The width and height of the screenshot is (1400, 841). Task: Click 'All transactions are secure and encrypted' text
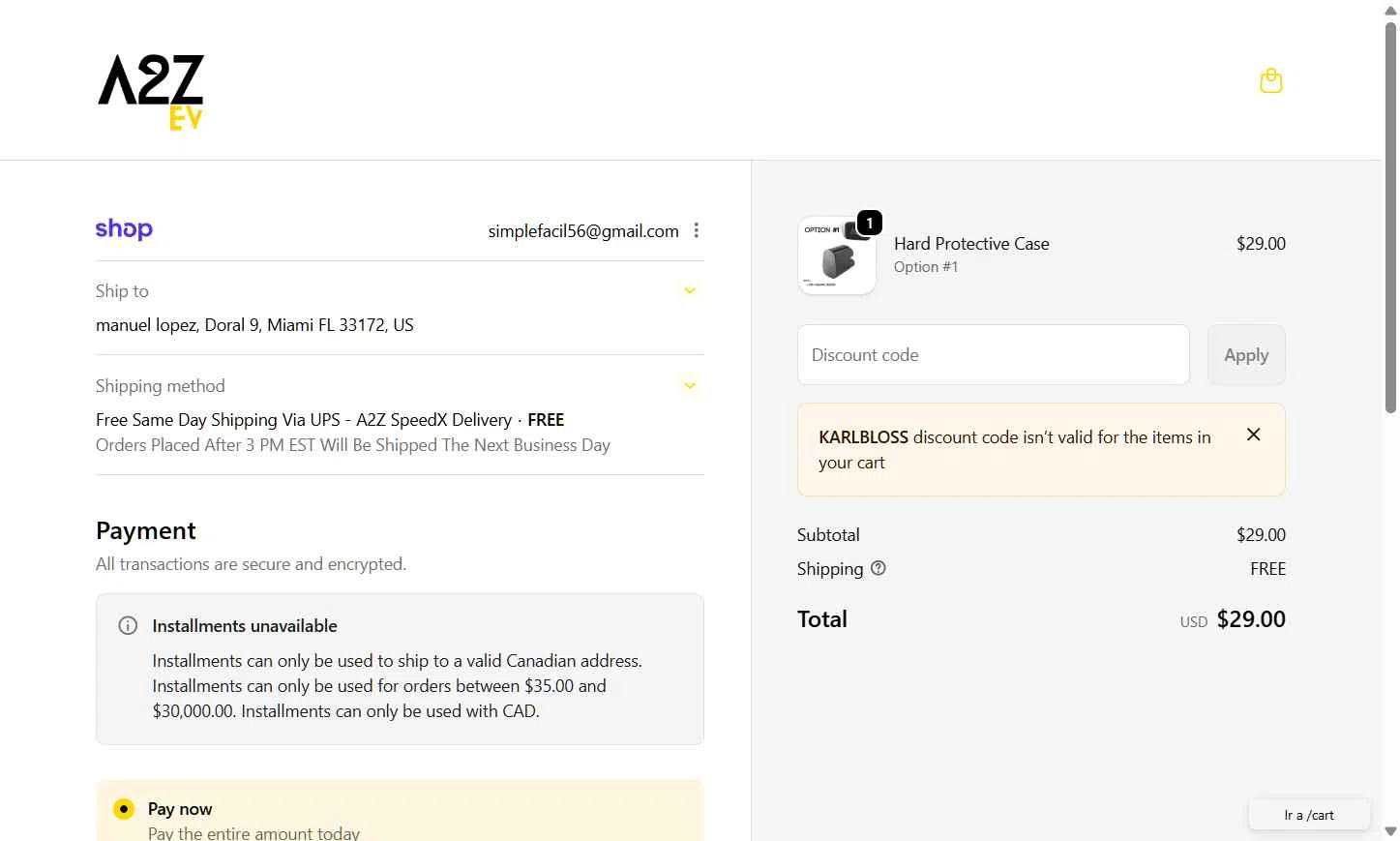click(x=251, y=564)
